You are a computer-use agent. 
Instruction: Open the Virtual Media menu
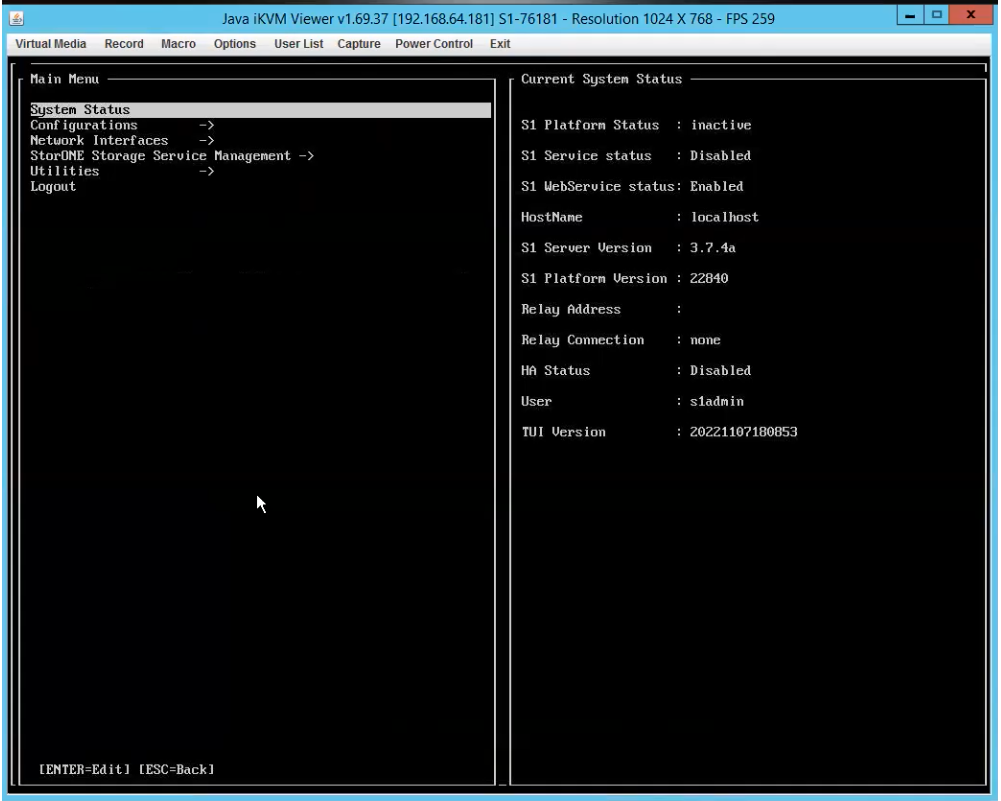click(50, 44)
